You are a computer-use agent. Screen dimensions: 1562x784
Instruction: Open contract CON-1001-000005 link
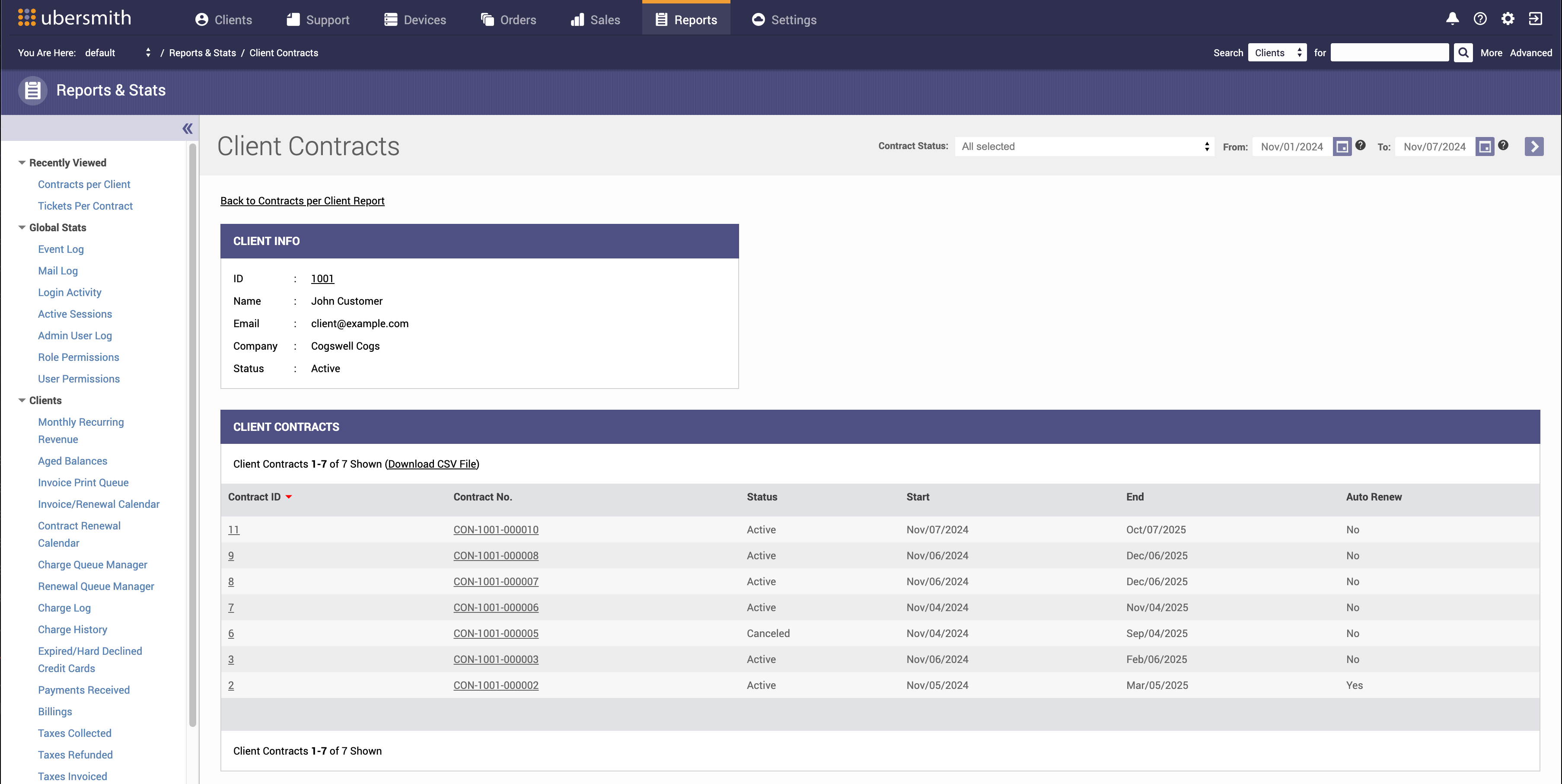pyautogui.click(x=495, y=633)
